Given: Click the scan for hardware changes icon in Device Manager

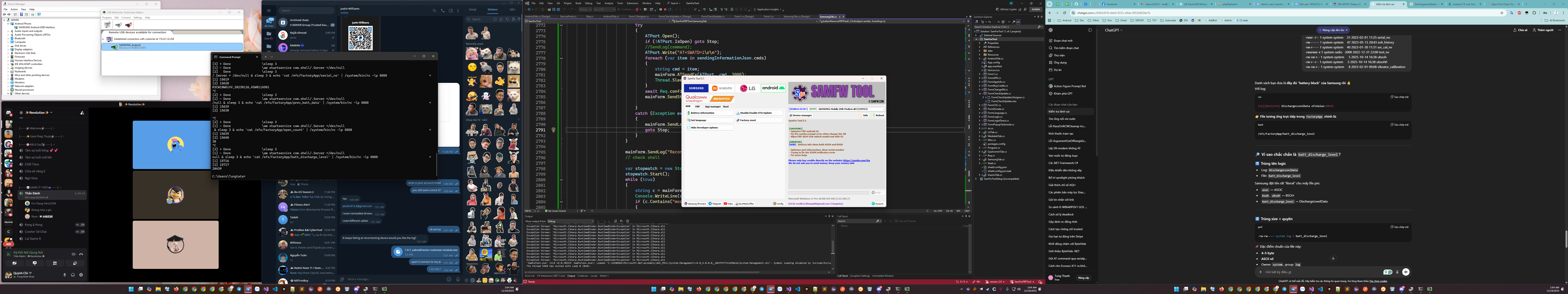Looking at the screenshot, I should click(x=39, y=15).
